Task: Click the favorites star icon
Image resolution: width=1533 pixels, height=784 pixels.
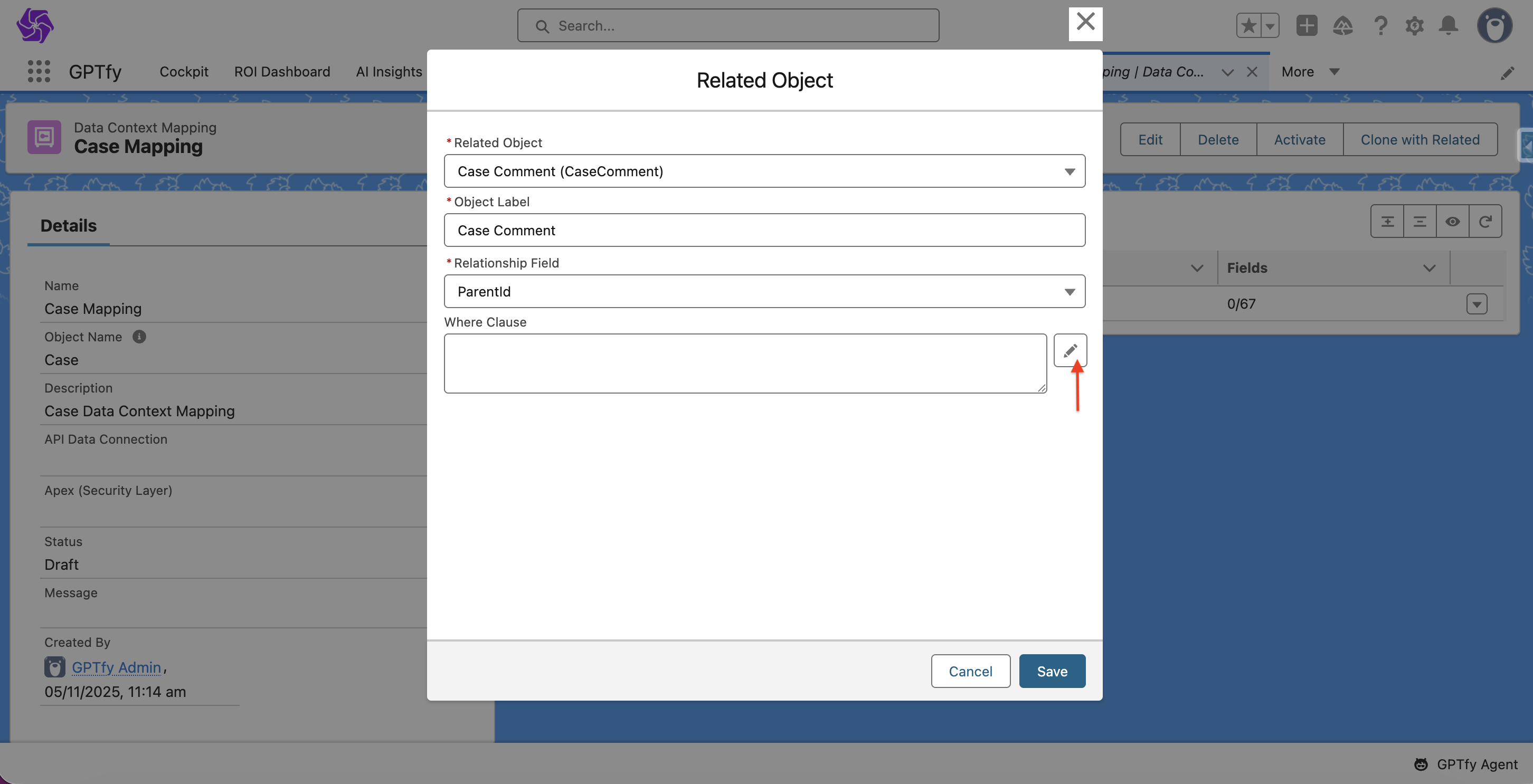Action: point(1248,25)
